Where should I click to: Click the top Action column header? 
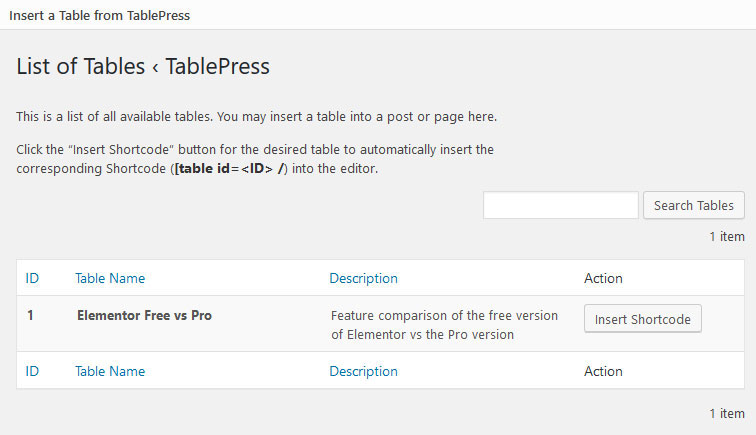pyautogui.click(x=603, y=278)
